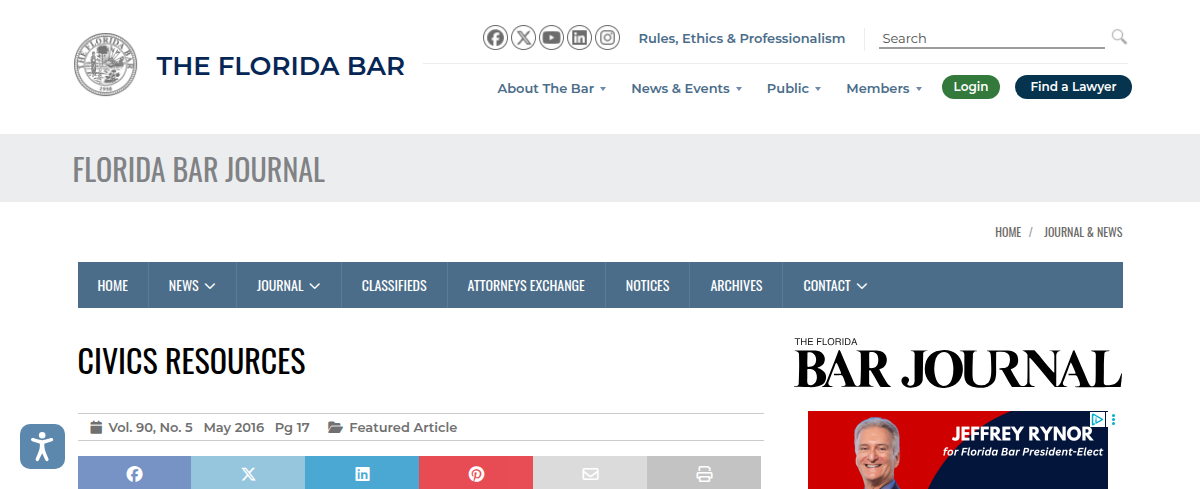Select Attorneys Exchange in navigation bar
This screenshot has width=1200, height=489.
click(x=526, y=286)
